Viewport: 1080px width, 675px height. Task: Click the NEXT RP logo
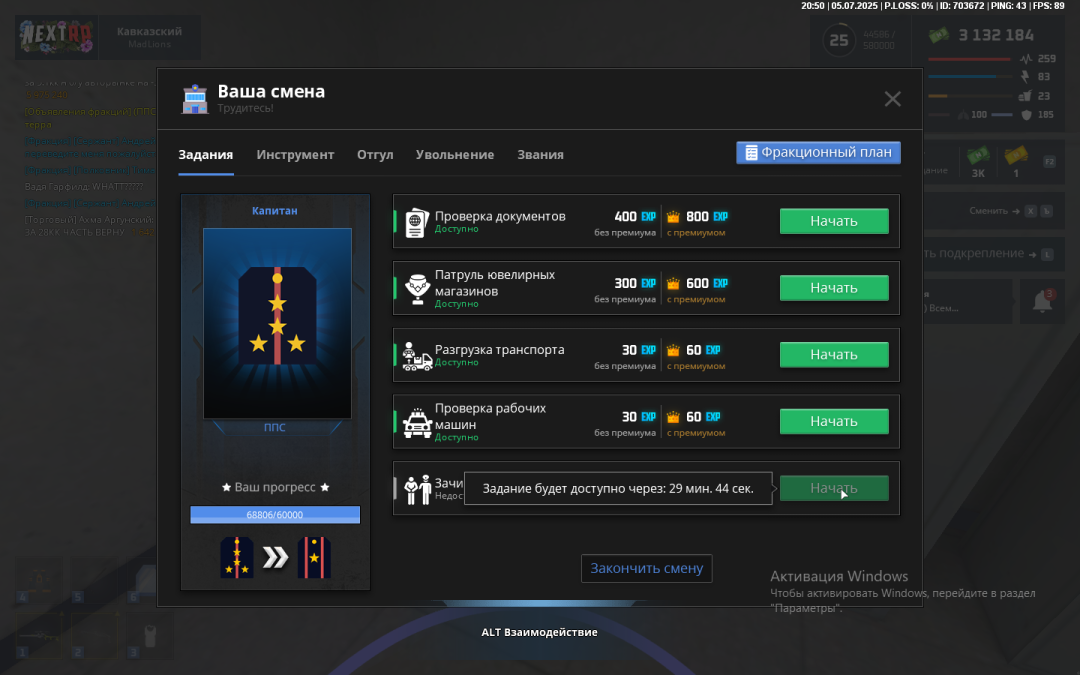56,37
